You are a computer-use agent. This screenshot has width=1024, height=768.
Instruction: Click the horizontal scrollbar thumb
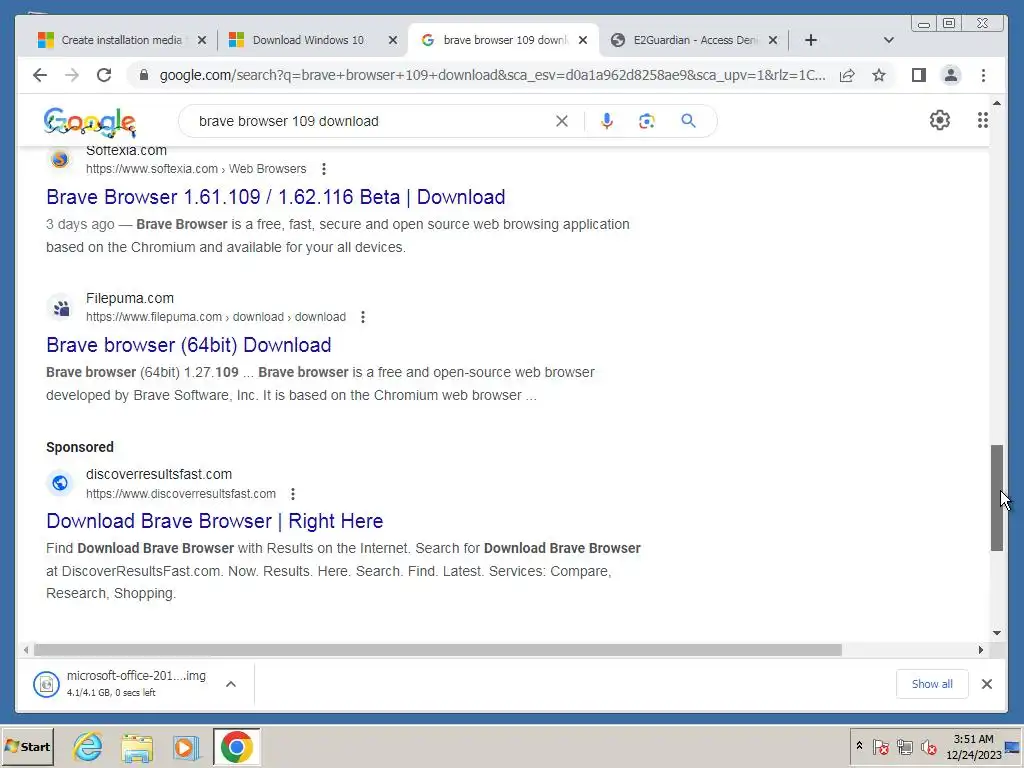click(x=438, y=650)
